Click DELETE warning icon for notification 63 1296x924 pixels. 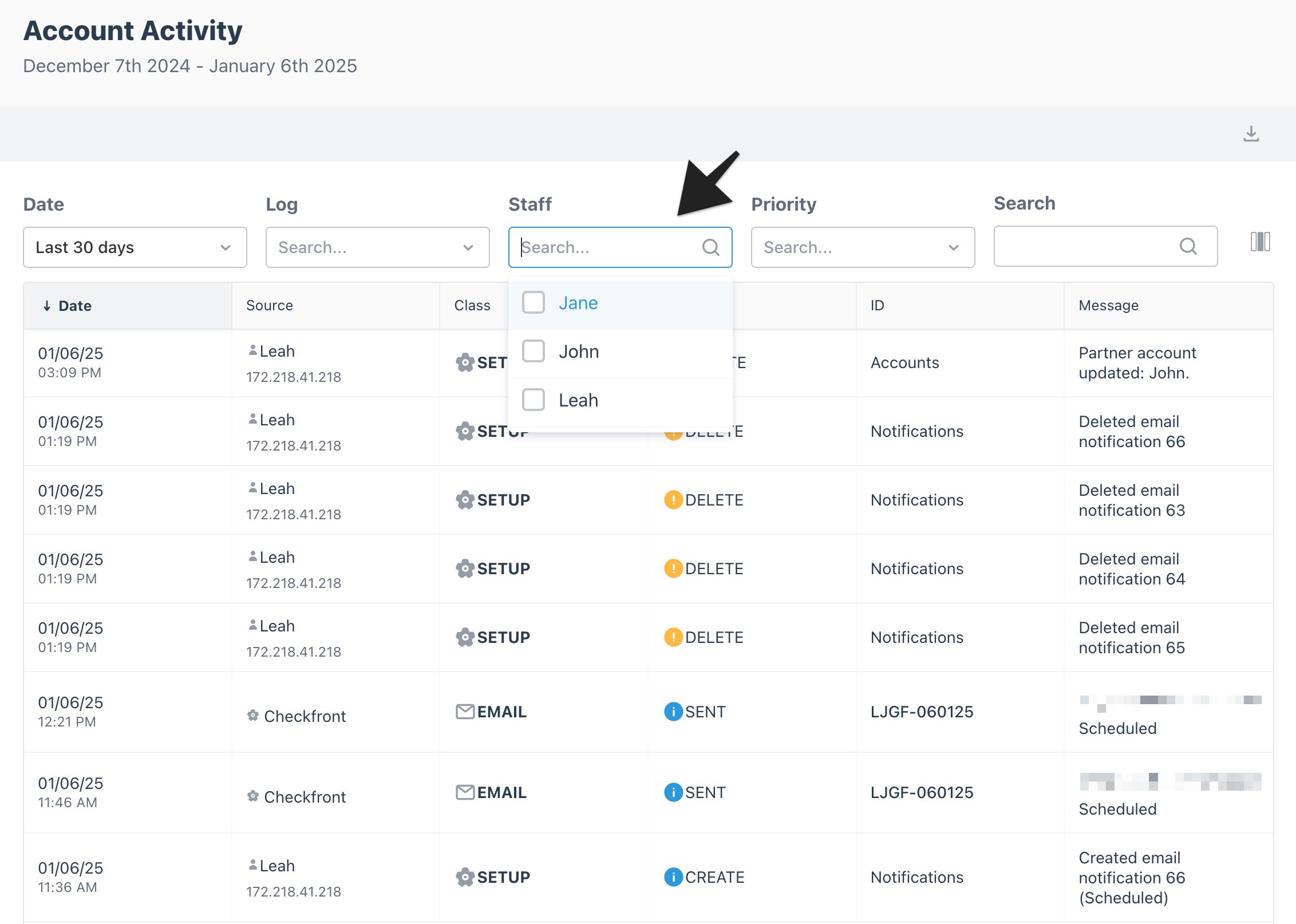point(673,500)
